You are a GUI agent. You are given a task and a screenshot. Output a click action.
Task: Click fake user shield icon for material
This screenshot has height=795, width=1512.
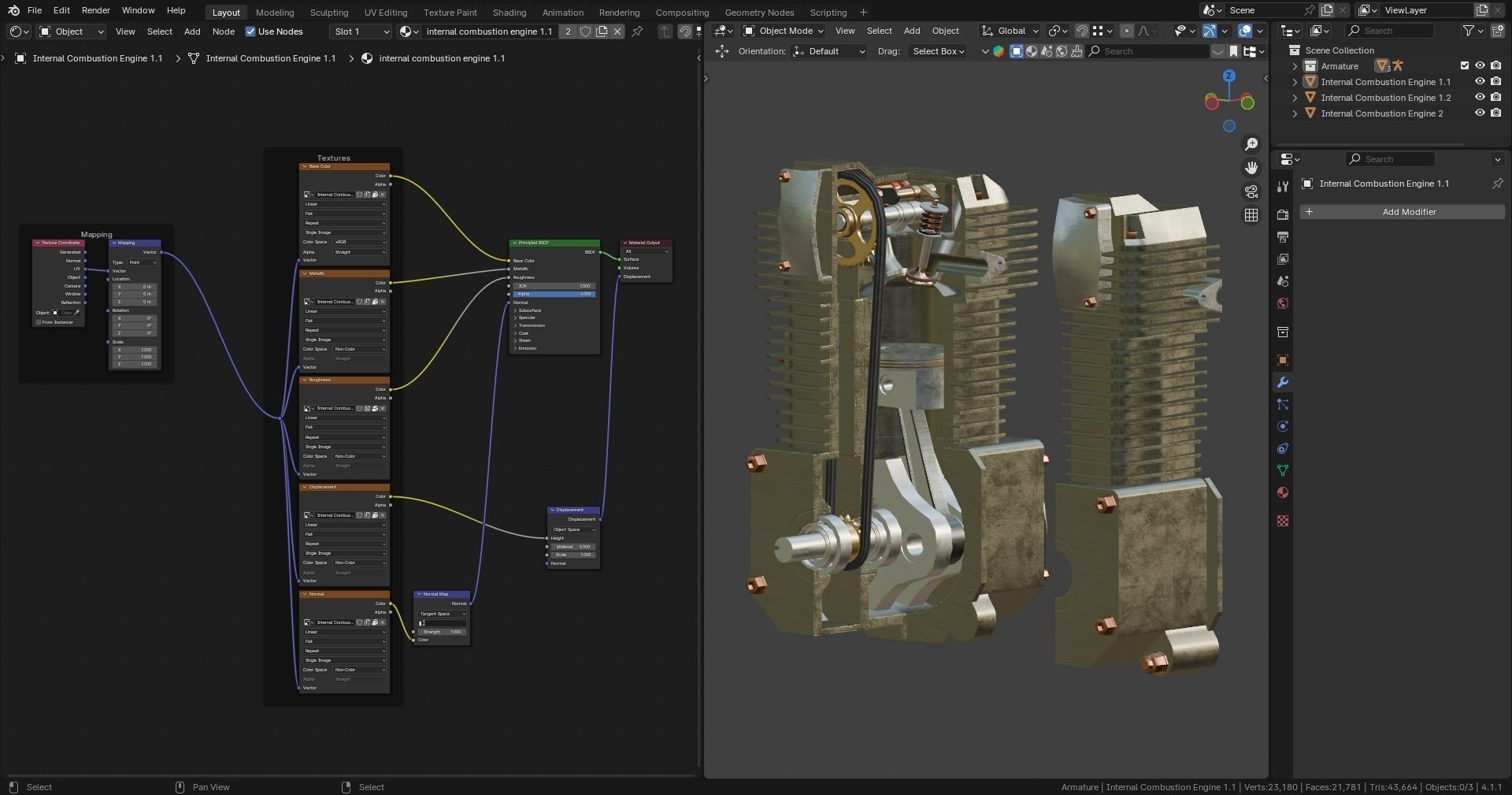click(x=585, y=32)
